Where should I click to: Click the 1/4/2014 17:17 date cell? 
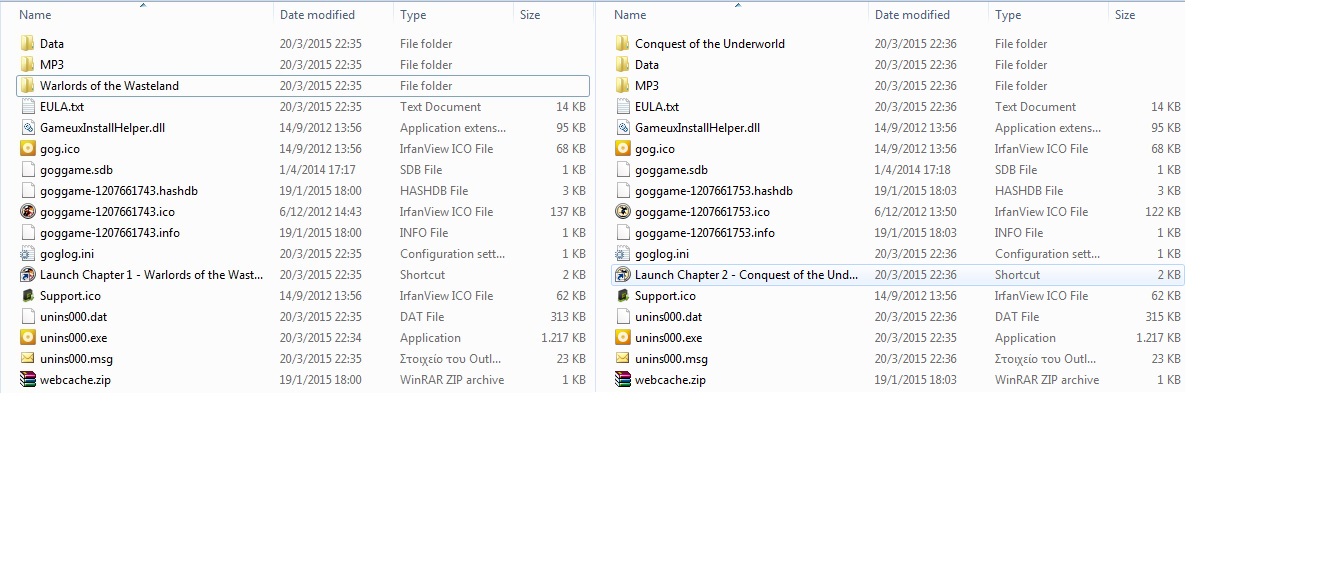(318, 170)
